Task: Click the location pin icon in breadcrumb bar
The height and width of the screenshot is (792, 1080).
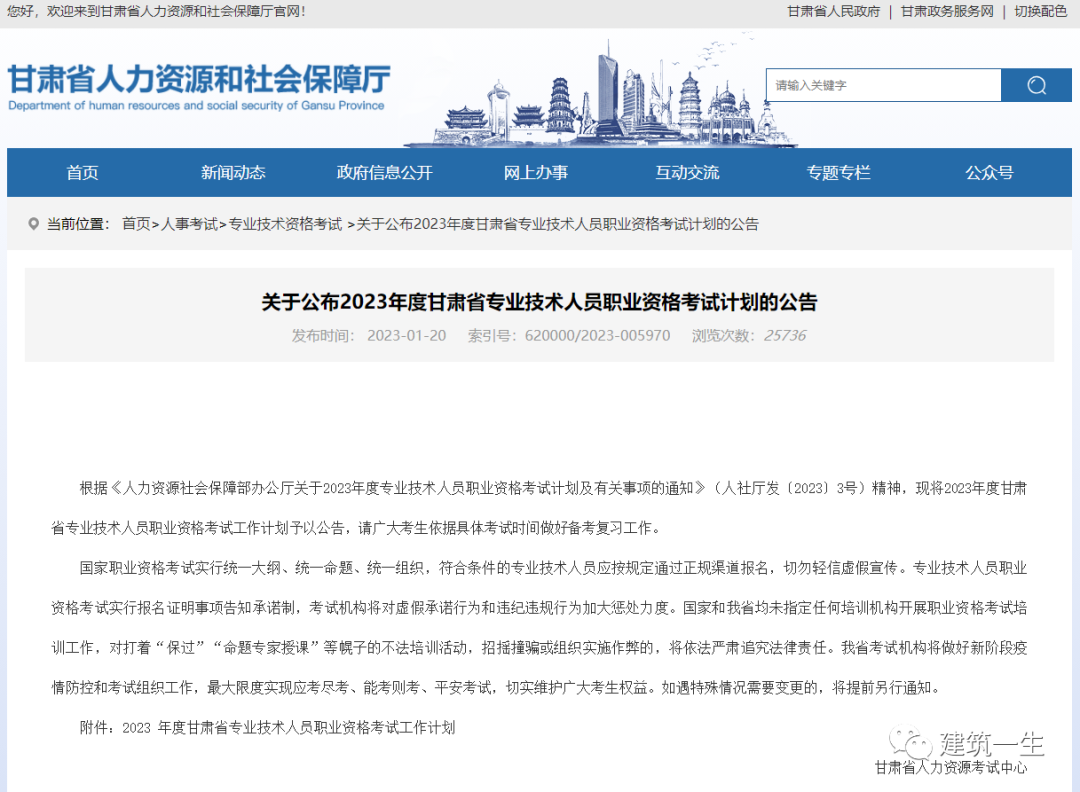Action: click(33, 224)
